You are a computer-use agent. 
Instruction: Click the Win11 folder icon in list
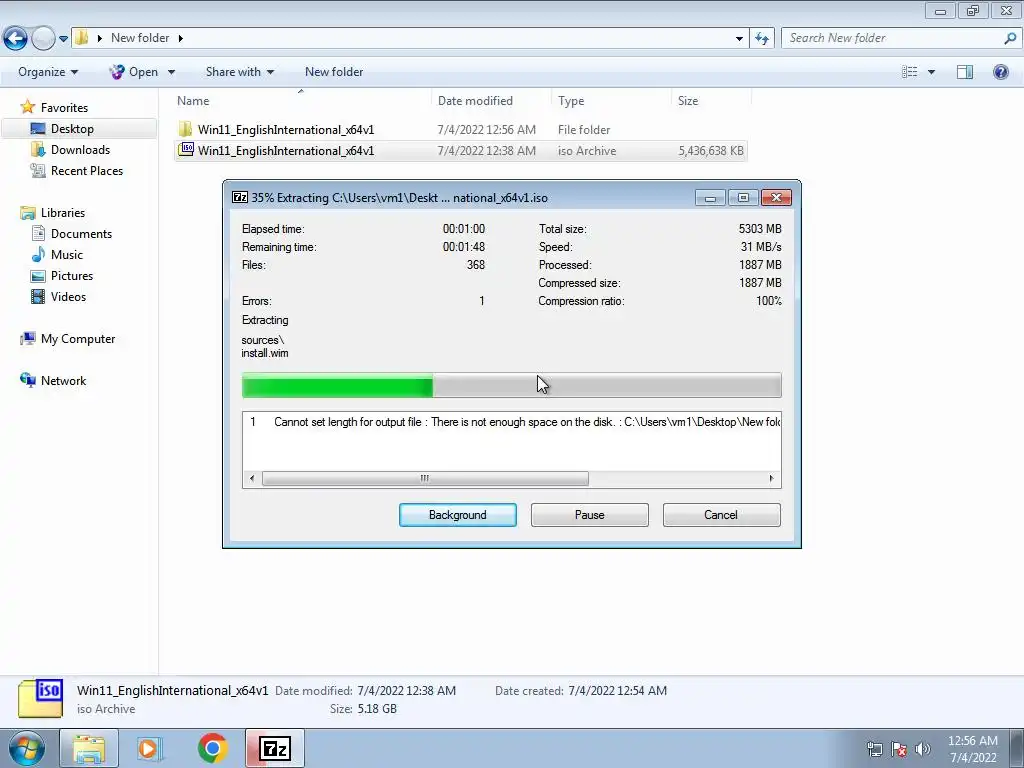pyautogui.click(x=186, y=129)
